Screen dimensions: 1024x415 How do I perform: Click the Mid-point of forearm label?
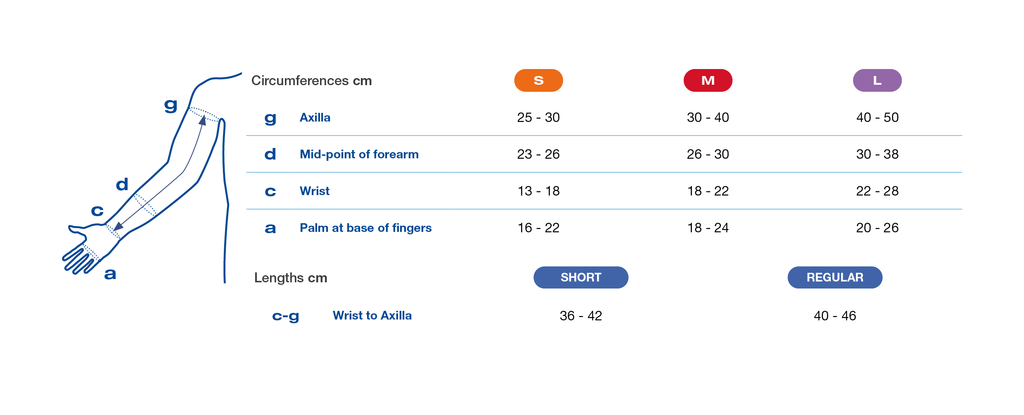(x=359, y=155)
